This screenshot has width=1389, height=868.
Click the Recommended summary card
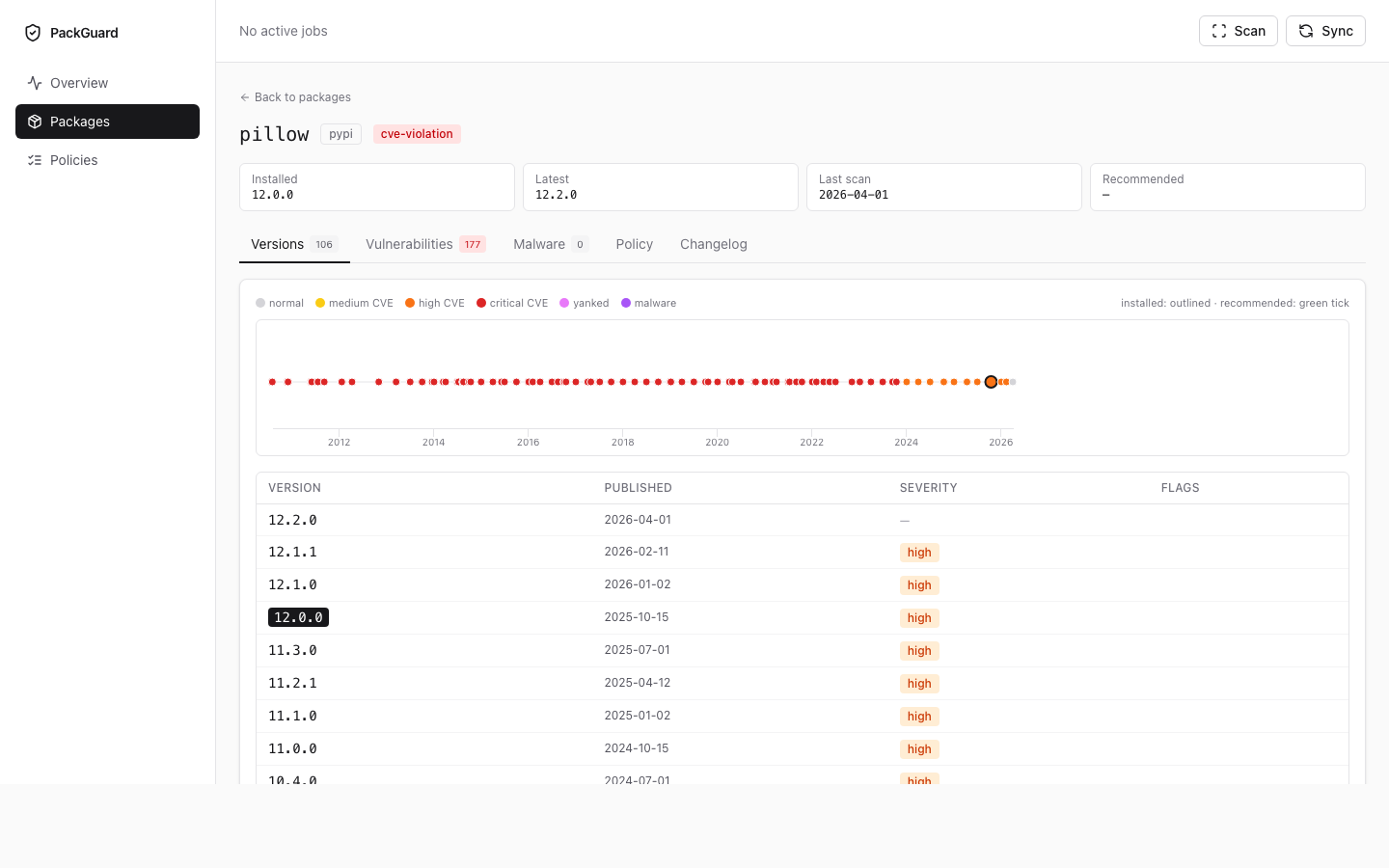coord(1228,187)
